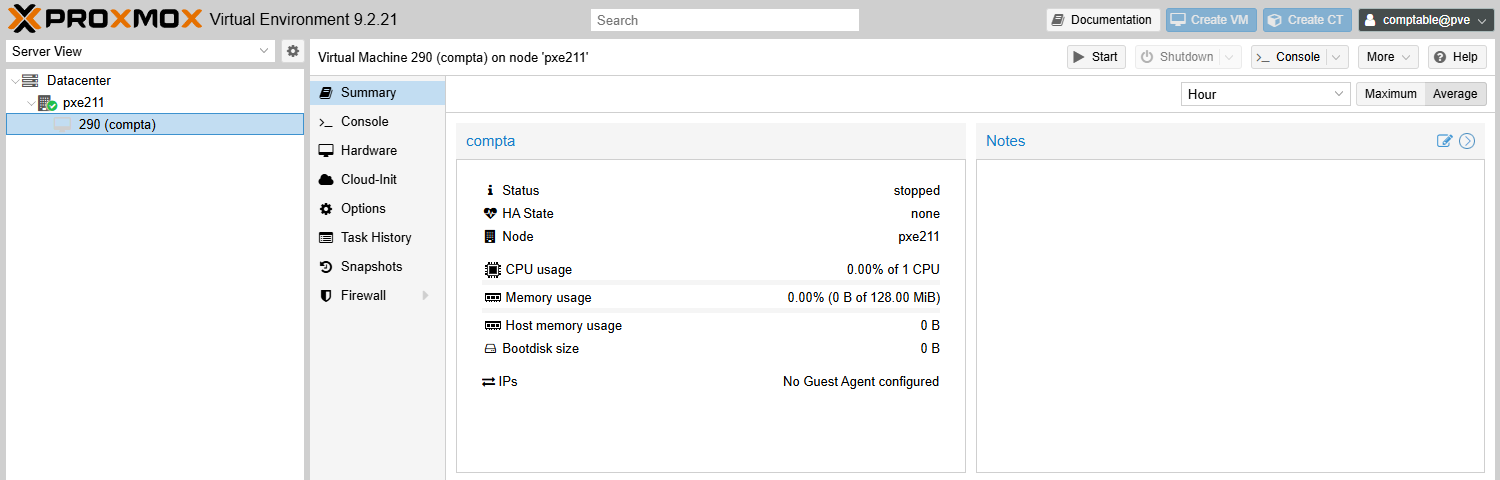The image size is (1500, 480).
Task: Select Datacenter in the tree
Action: [x=79, y=80]
